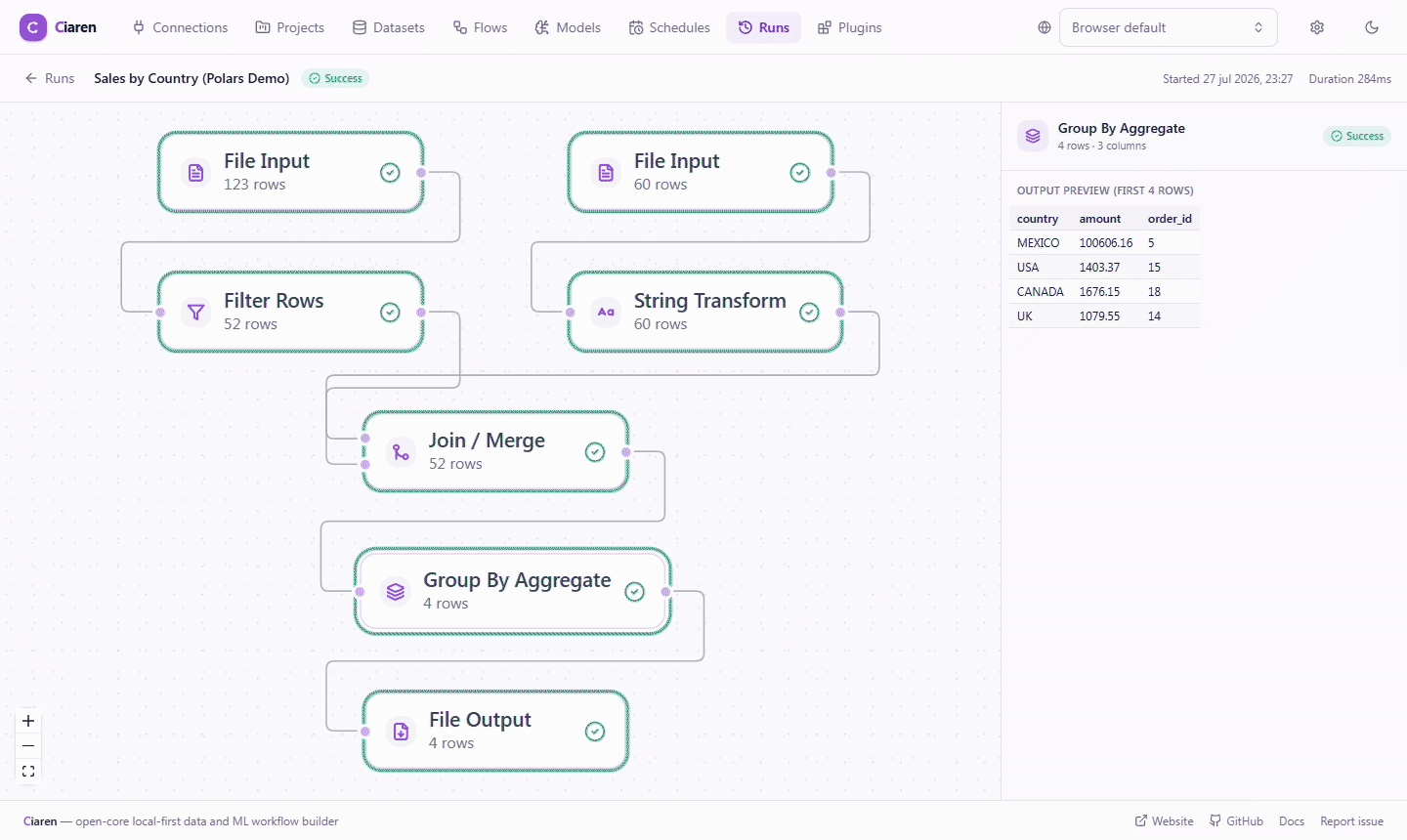
Task: Select the String Transform node
Action: tap(705, 312)
